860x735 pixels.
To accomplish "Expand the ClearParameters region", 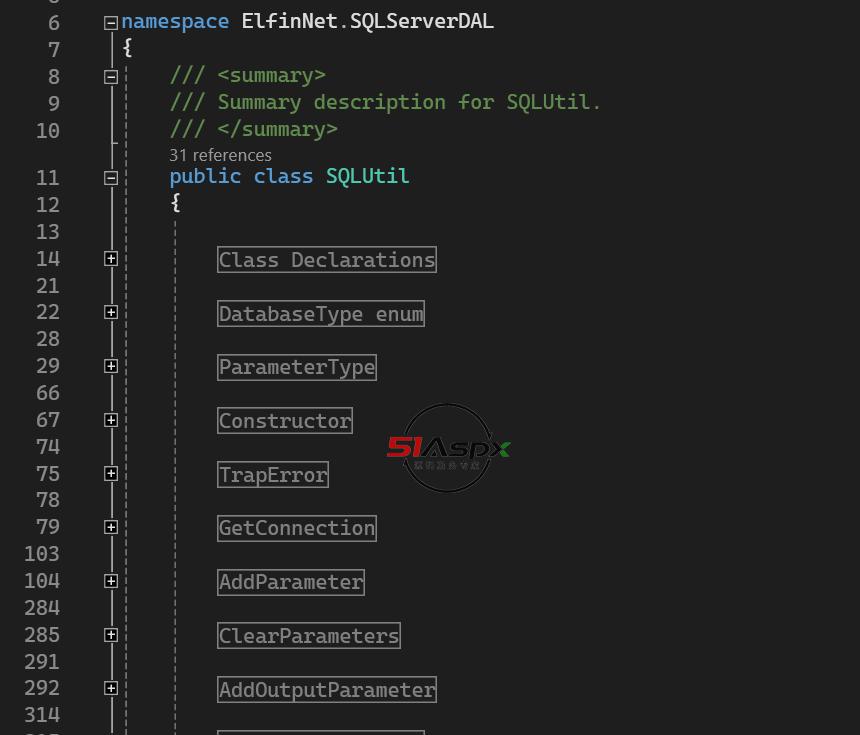I will pyautogui.click(x=111, y=635).
